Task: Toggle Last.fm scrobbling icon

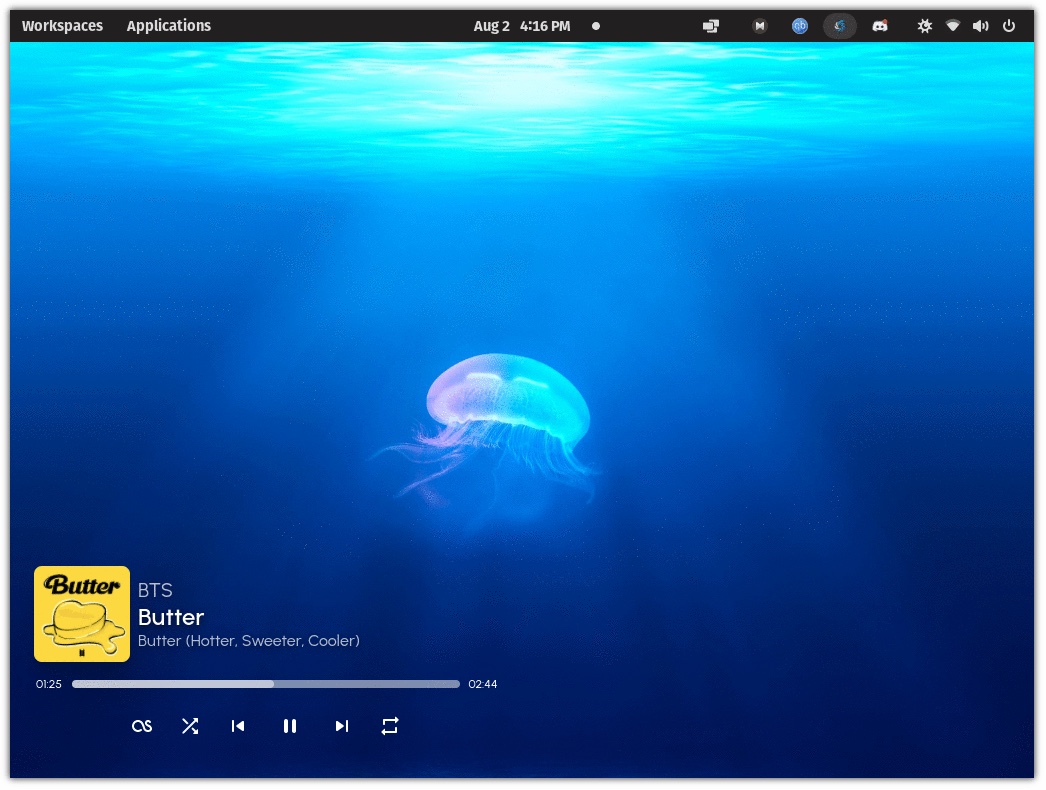Action: point(142,726)
